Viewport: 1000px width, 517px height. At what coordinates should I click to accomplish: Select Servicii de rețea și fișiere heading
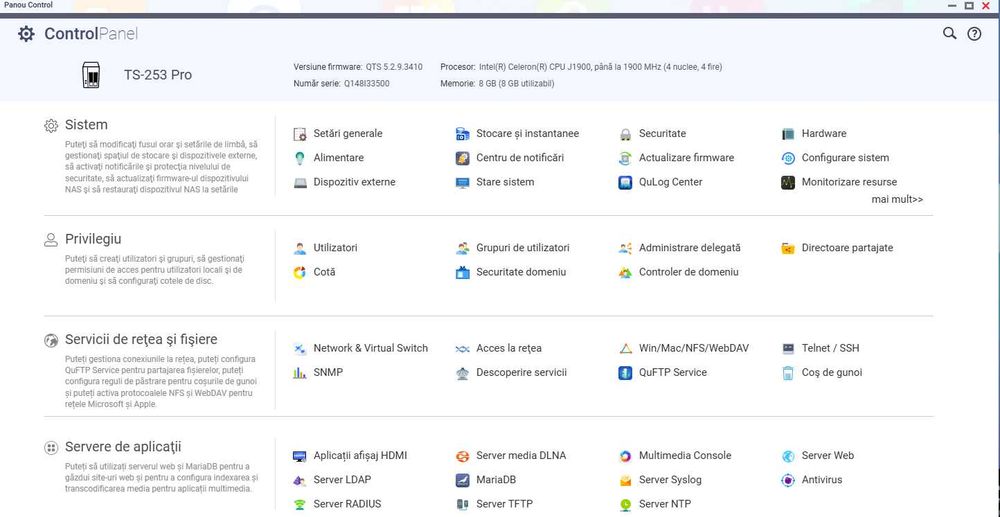[x=141, y=340]
